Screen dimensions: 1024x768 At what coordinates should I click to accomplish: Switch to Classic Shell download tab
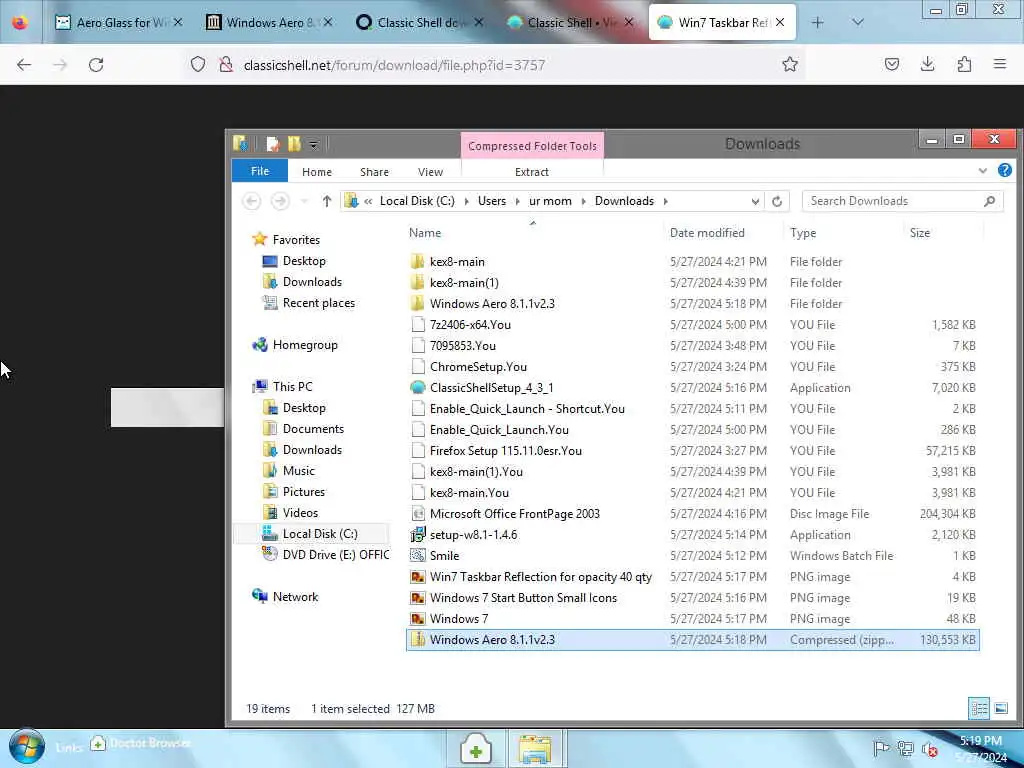pyautogui.click(x=420, y=23)
